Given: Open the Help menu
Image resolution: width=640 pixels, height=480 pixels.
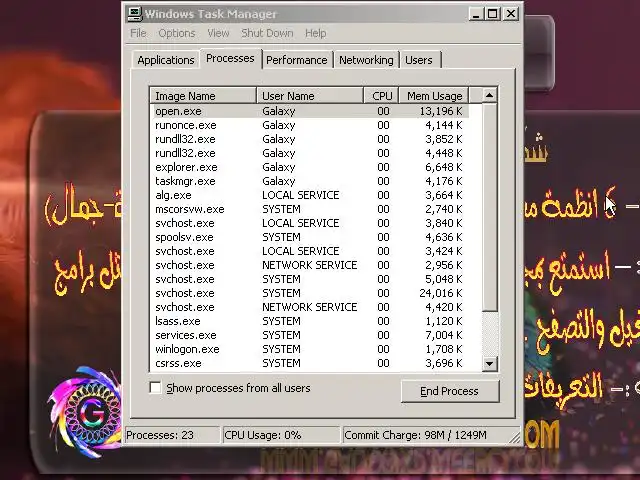Looking at the screenshot, I should pyautogui.click(x=316, y=33).
